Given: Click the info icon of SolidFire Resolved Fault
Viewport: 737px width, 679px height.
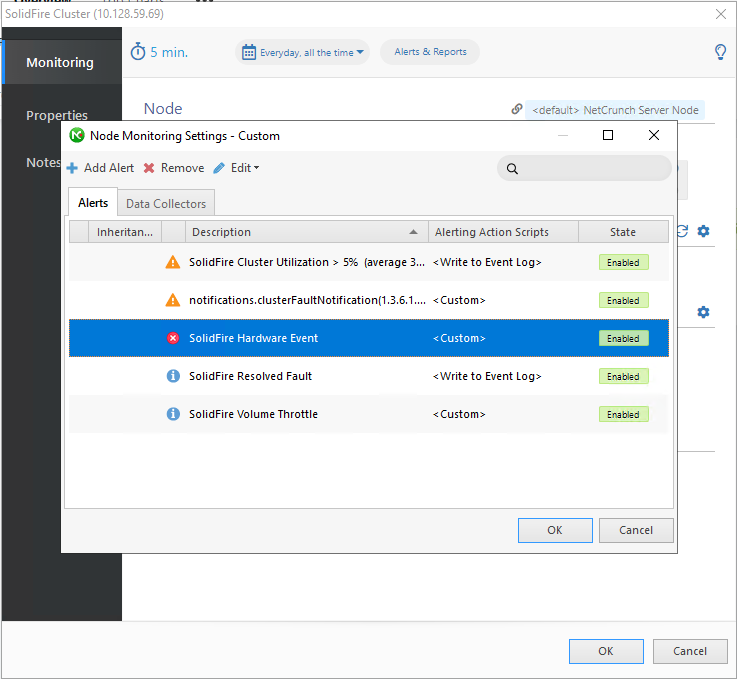Looking at the screenshot, I should 173,376.
